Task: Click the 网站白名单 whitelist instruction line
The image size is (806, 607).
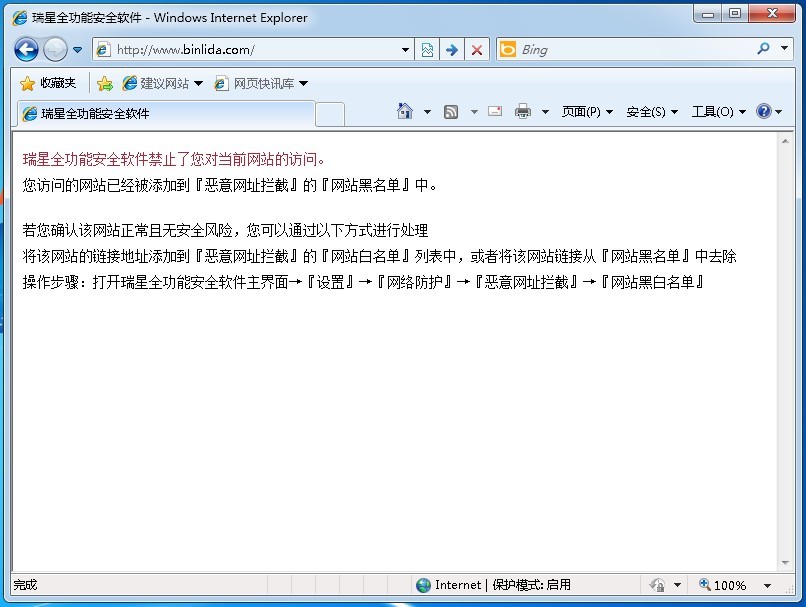Action: 379,256
